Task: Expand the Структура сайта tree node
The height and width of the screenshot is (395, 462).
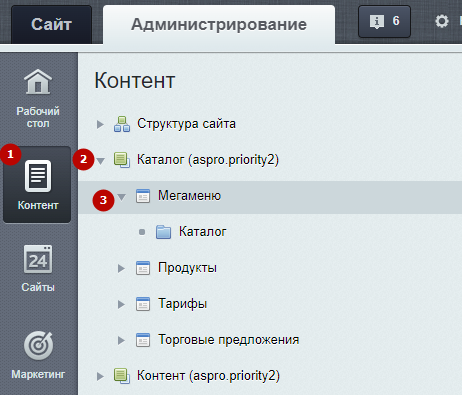Action: [x=100, y=124]
